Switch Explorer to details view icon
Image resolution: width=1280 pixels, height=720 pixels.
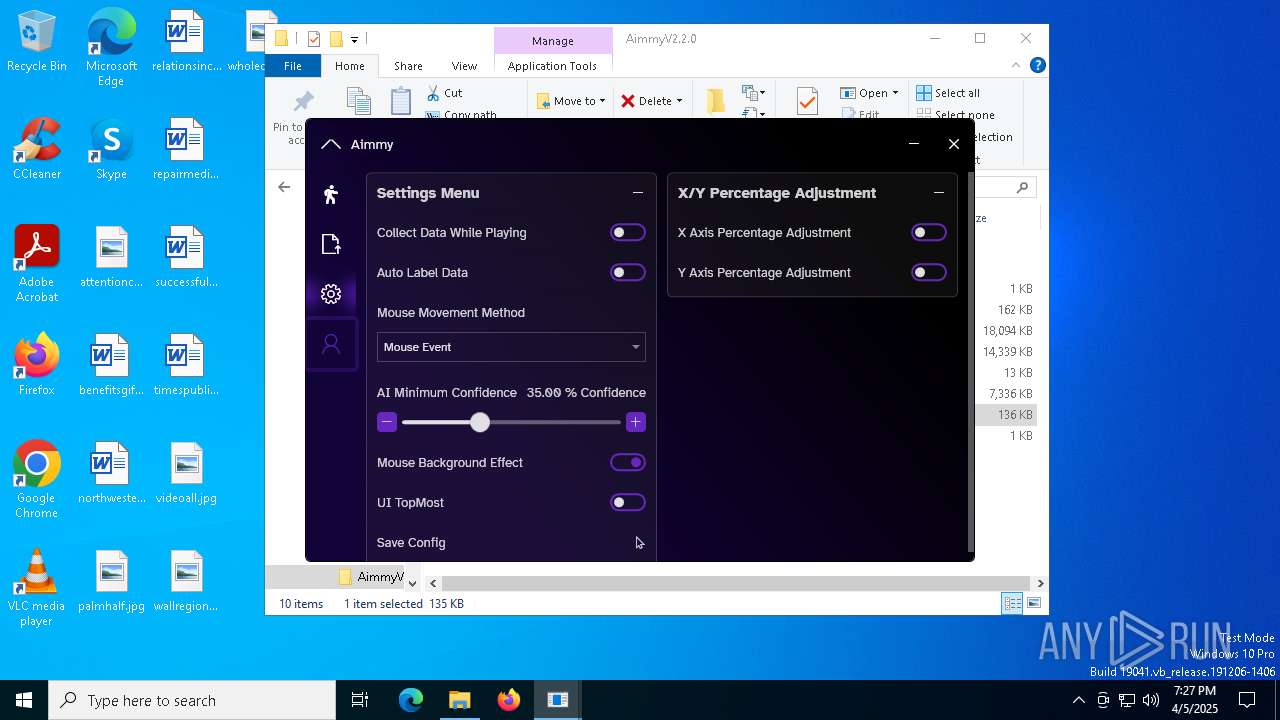point(1012,603)
